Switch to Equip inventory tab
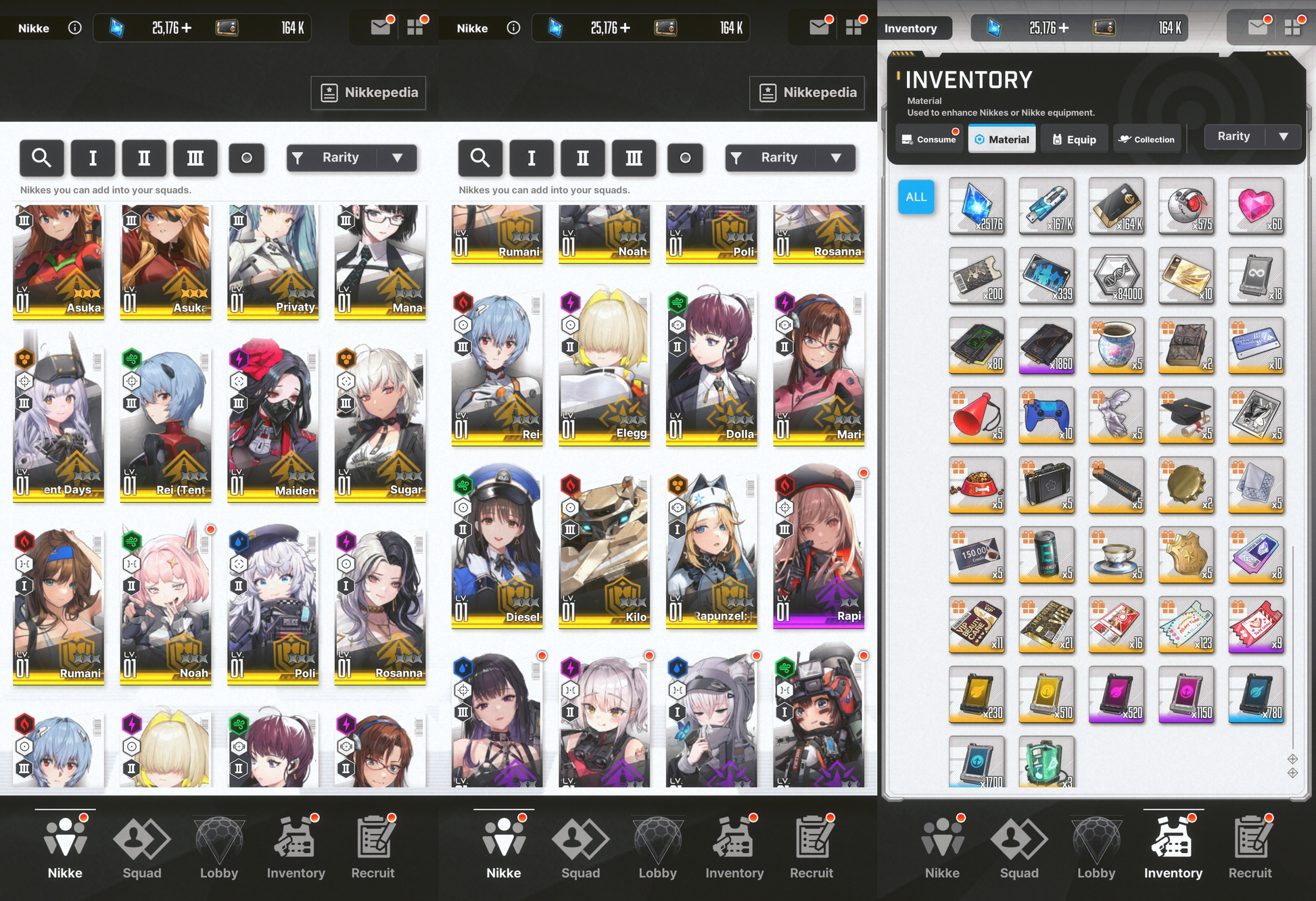 click(1075, 139)
